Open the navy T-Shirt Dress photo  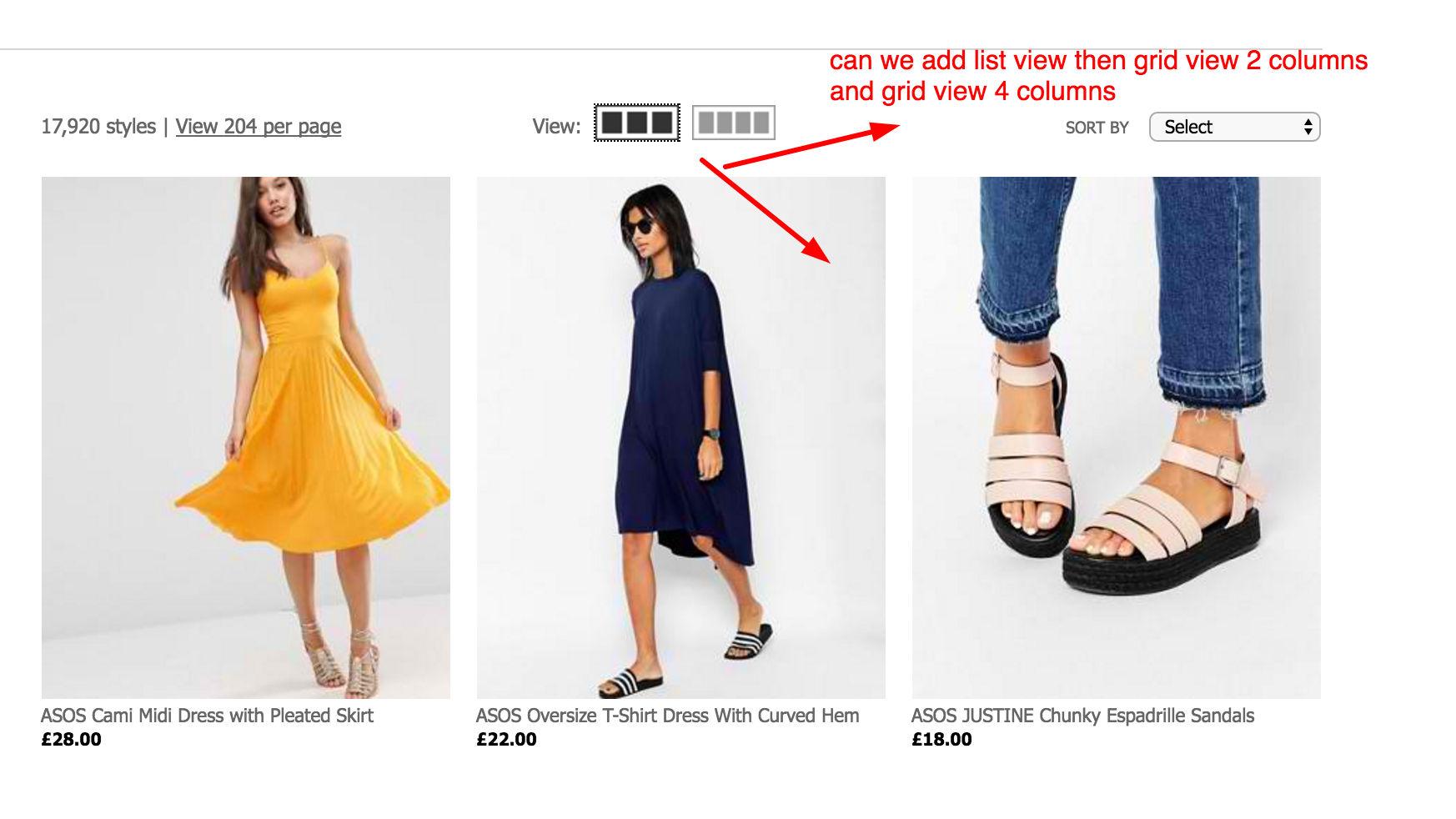[x=680, y=437]
